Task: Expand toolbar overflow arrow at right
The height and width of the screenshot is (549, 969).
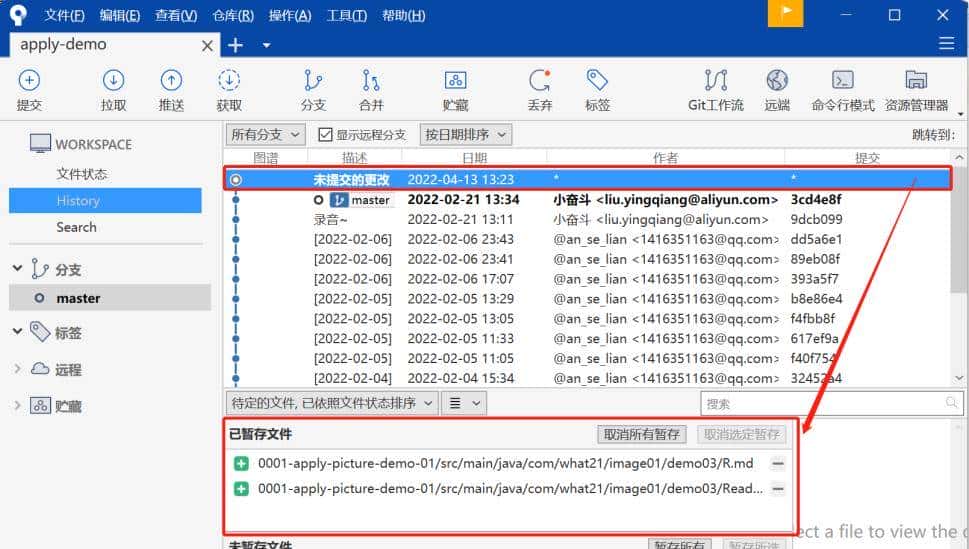Action: (x=960, y=114)
